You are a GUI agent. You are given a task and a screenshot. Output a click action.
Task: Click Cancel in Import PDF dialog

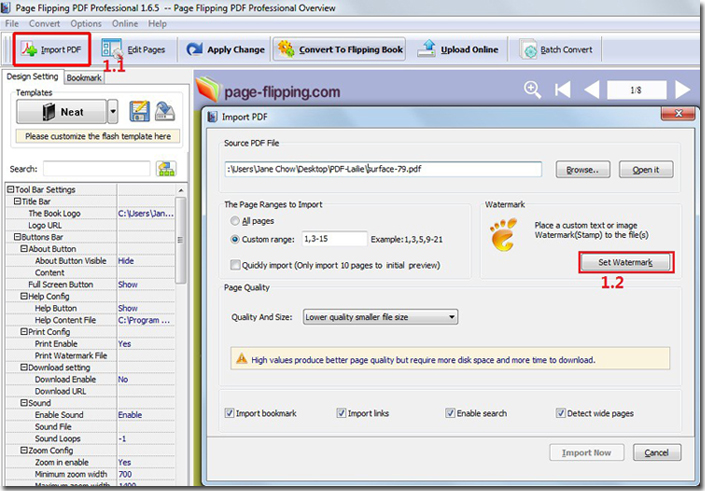tap(657, 452)
